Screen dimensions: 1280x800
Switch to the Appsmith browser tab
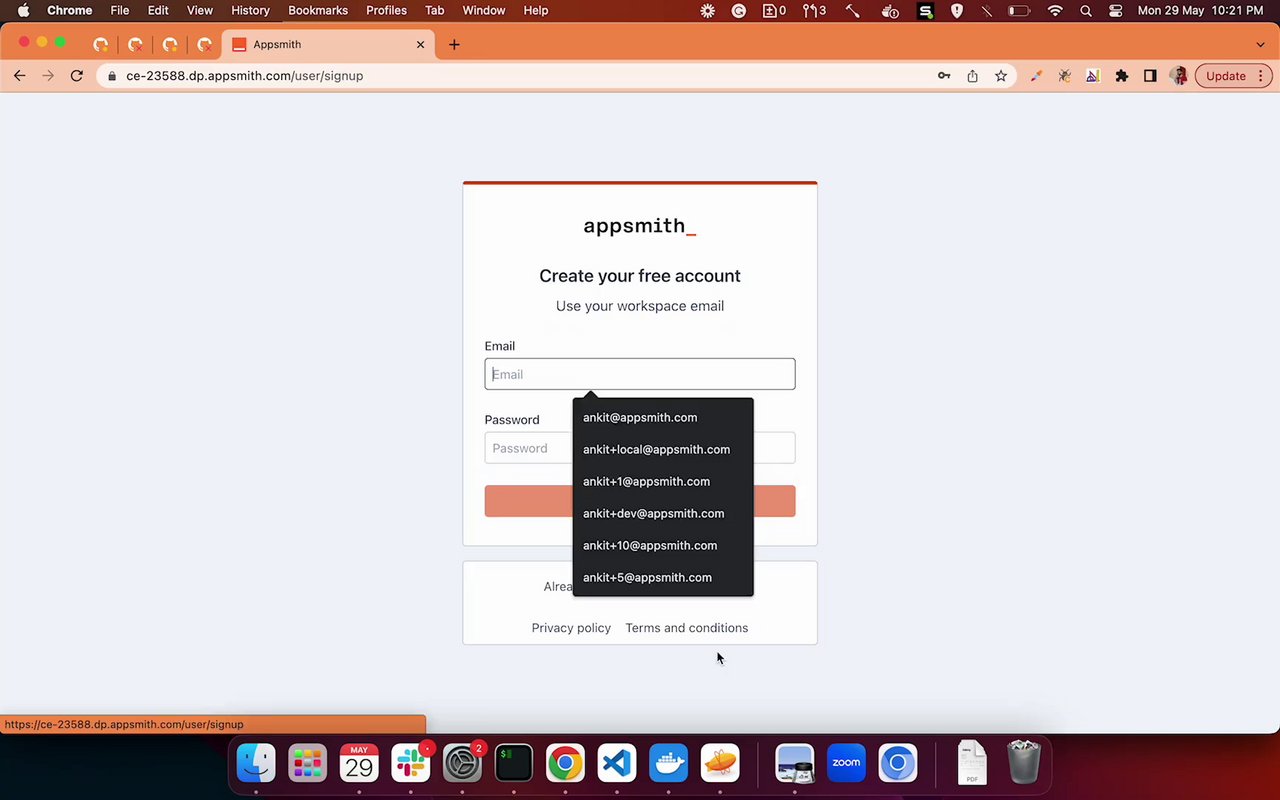coord(328,44)
